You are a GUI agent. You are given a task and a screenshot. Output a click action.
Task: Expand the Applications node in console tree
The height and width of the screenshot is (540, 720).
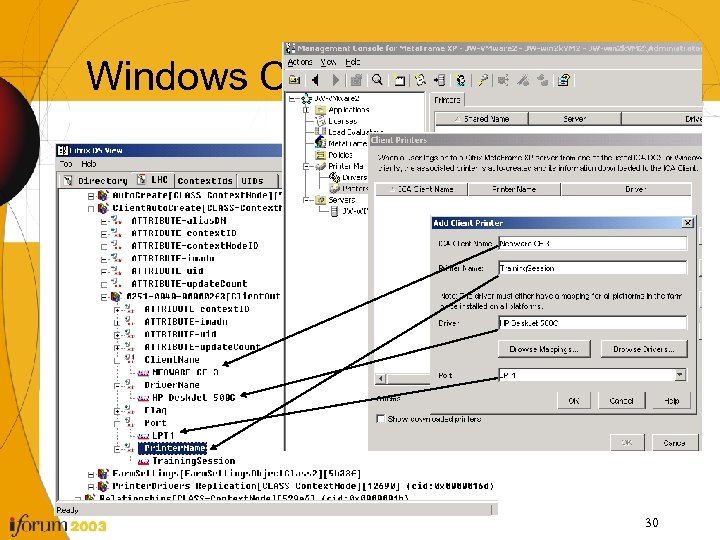tap(306, 110)
